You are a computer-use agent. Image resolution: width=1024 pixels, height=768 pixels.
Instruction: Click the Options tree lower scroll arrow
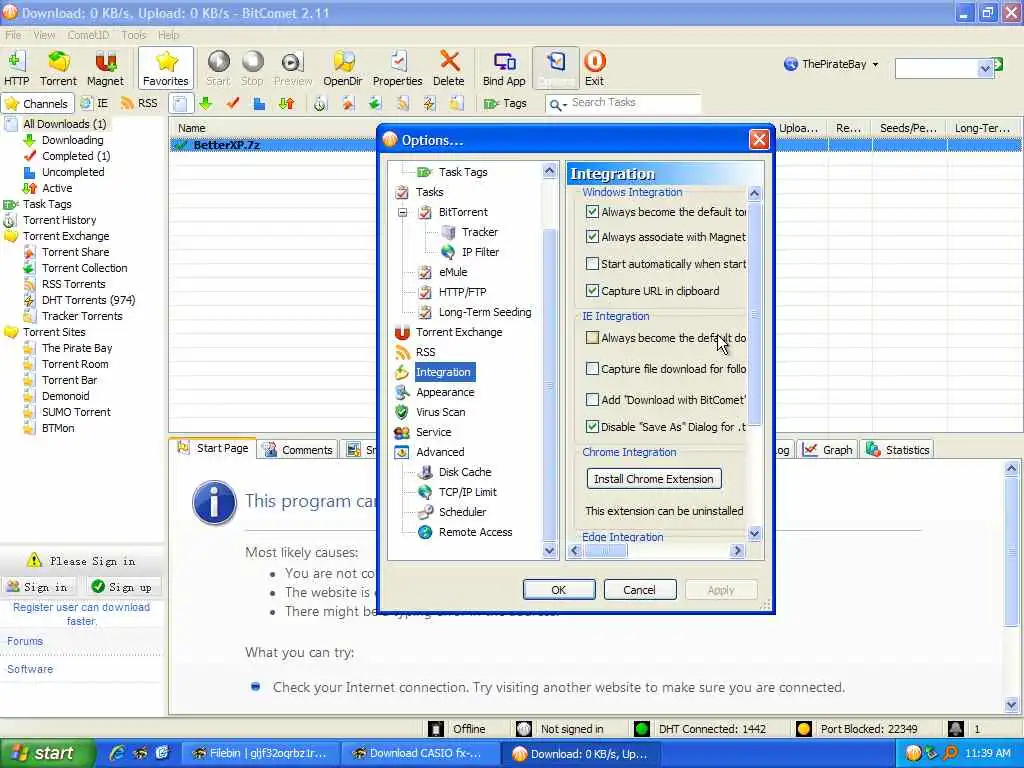coord(549,551)
